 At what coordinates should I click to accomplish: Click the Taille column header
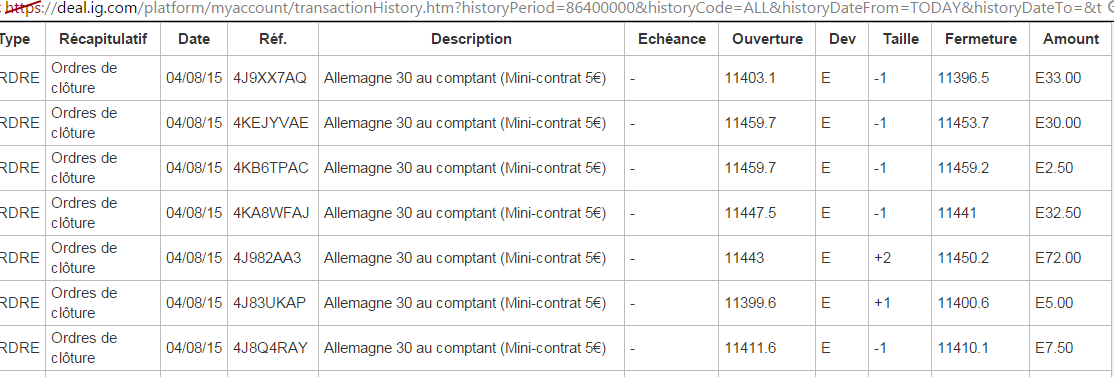pos(900,39)
